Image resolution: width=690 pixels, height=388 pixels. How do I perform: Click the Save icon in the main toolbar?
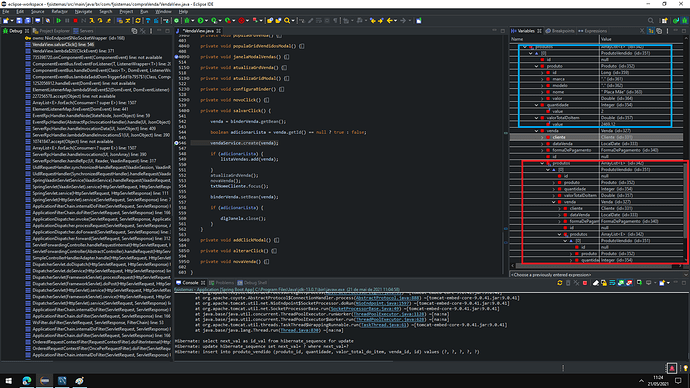(19, 21)
